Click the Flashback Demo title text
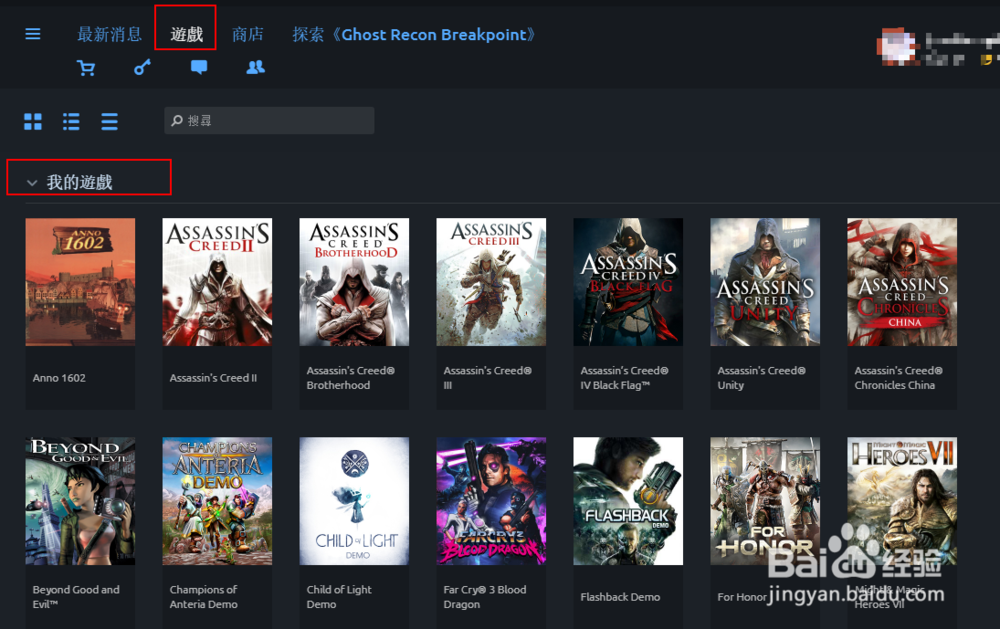 pyautogui.click(x=620, y=596)
